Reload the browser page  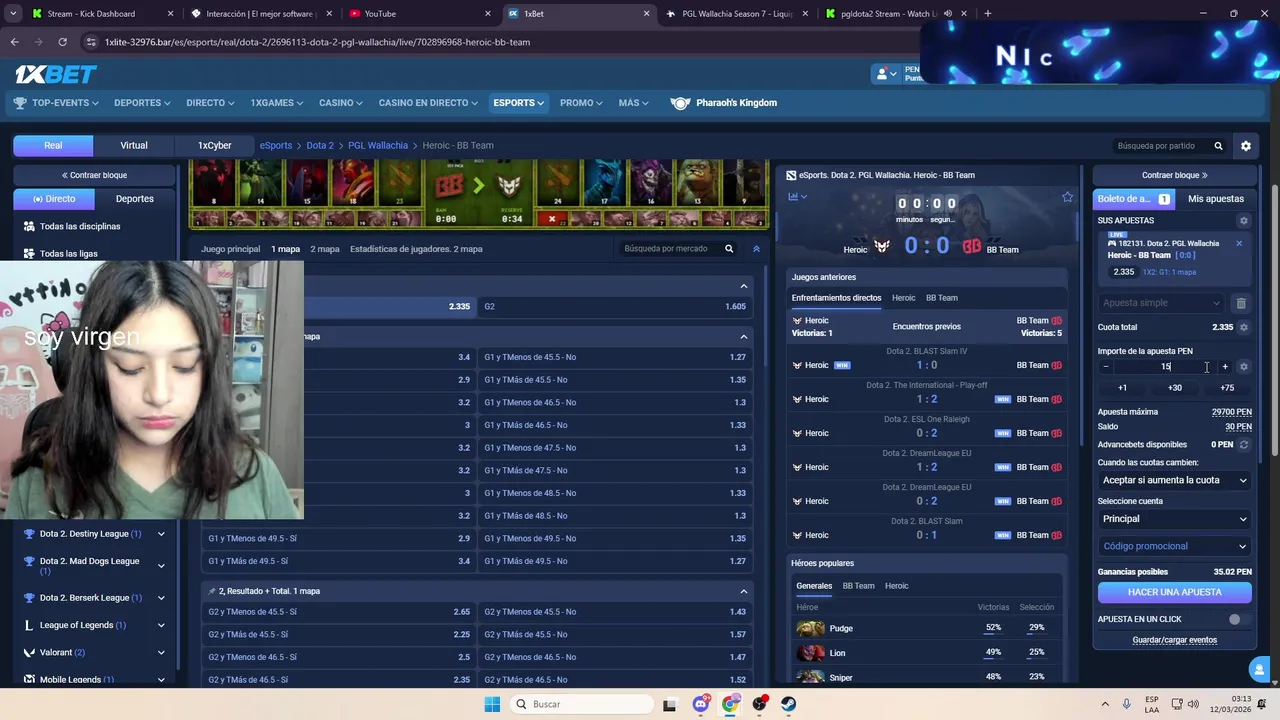(62, 42)
